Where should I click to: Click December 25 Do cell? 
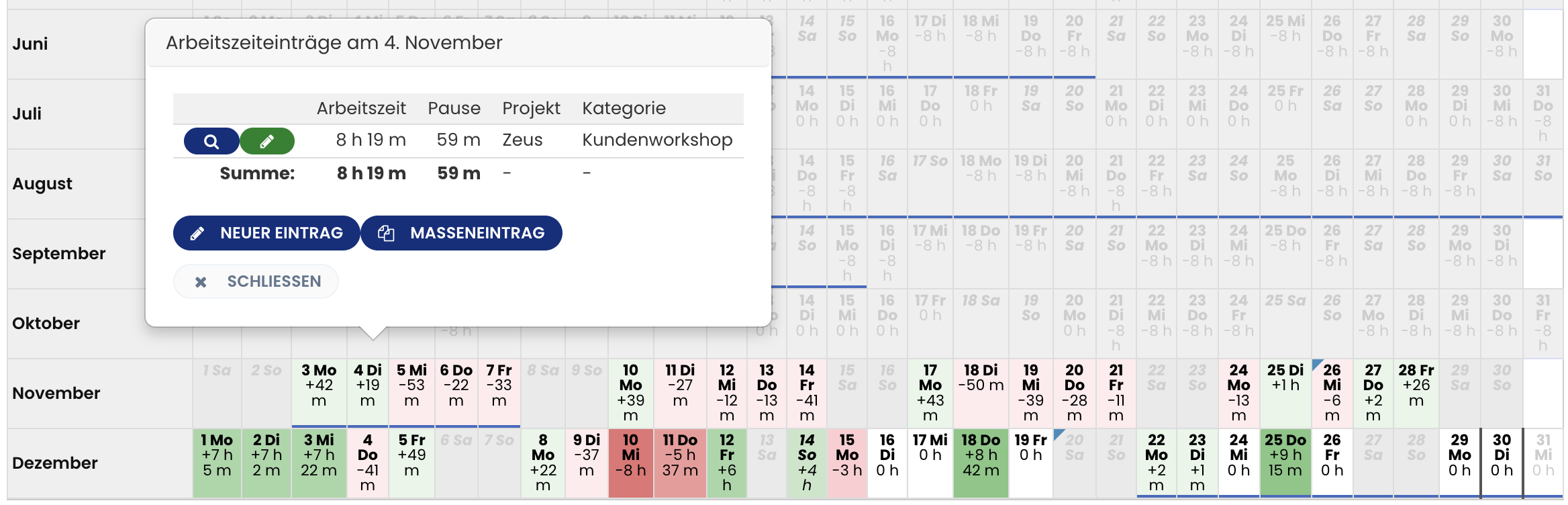tap(1285, 463)
